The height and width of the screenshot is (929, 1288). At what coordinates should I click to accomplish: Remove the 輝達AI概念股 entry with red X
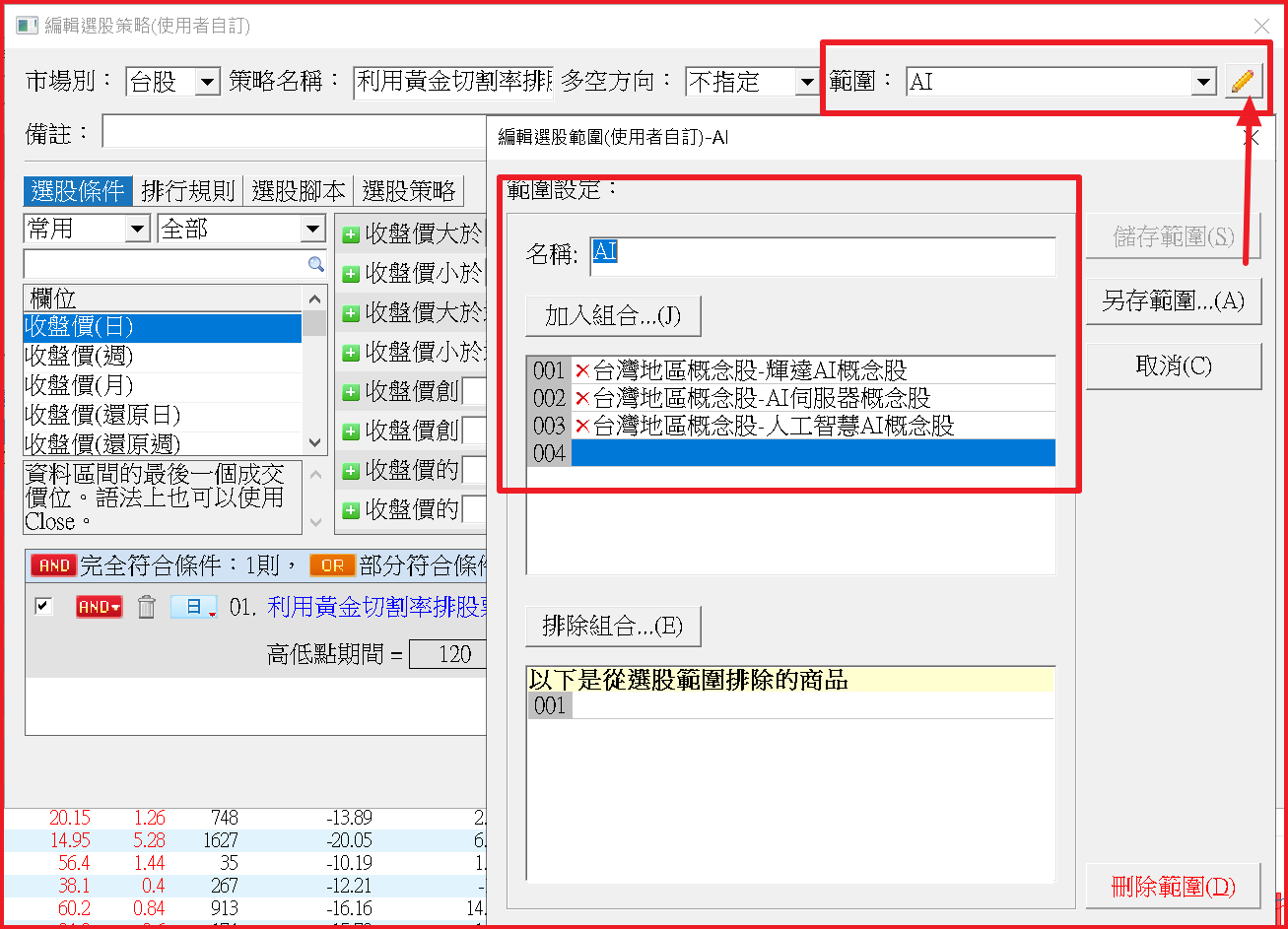click(581, 370)
